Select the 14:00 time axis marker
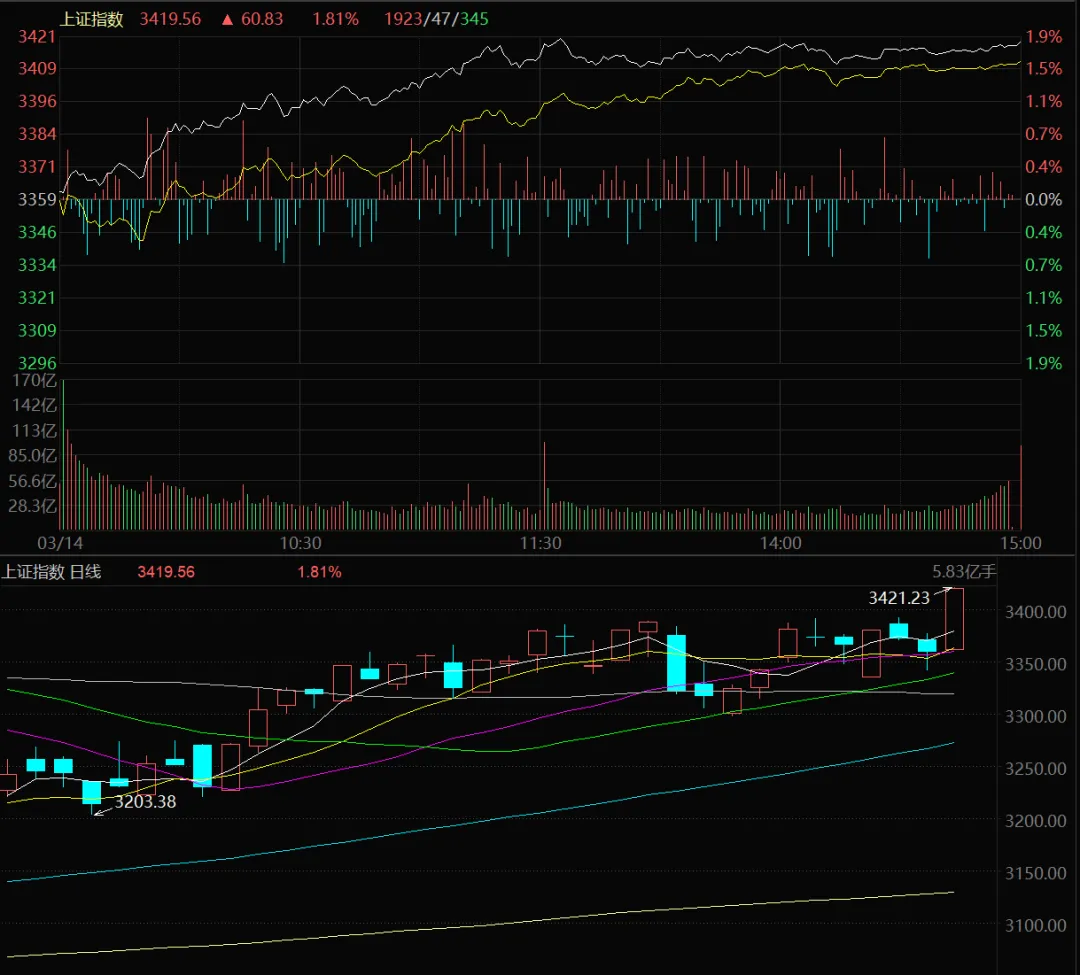 (x=780, y=543)
